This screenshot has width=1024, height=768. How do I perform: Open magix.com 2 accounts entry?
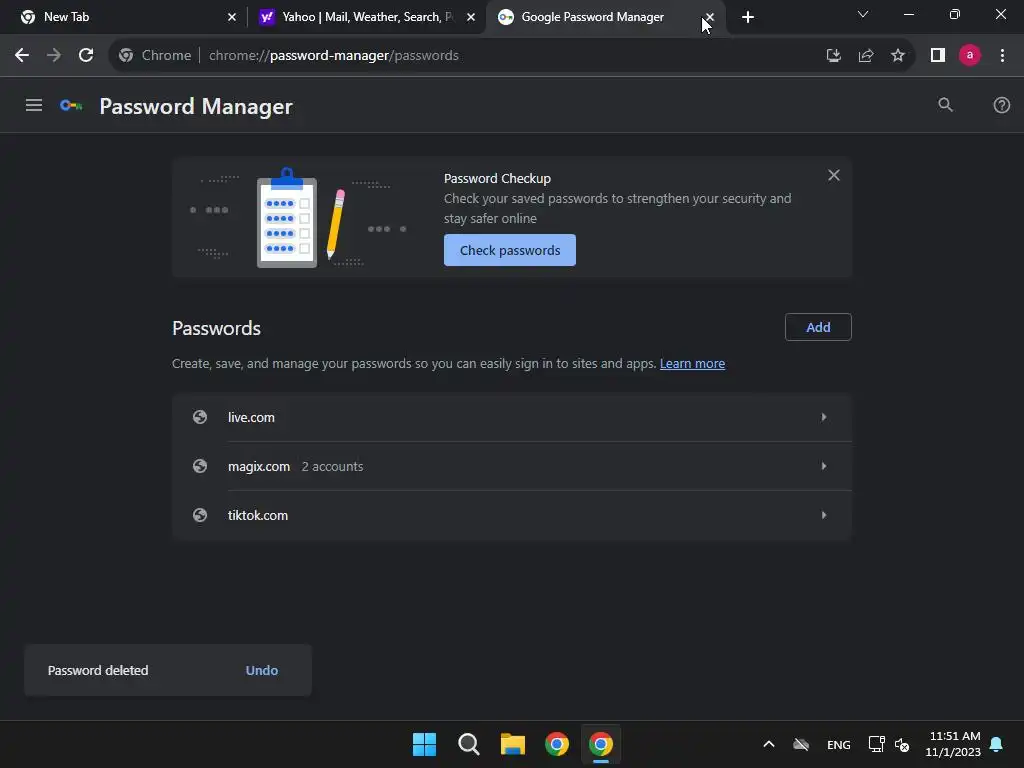pos(512,466)
